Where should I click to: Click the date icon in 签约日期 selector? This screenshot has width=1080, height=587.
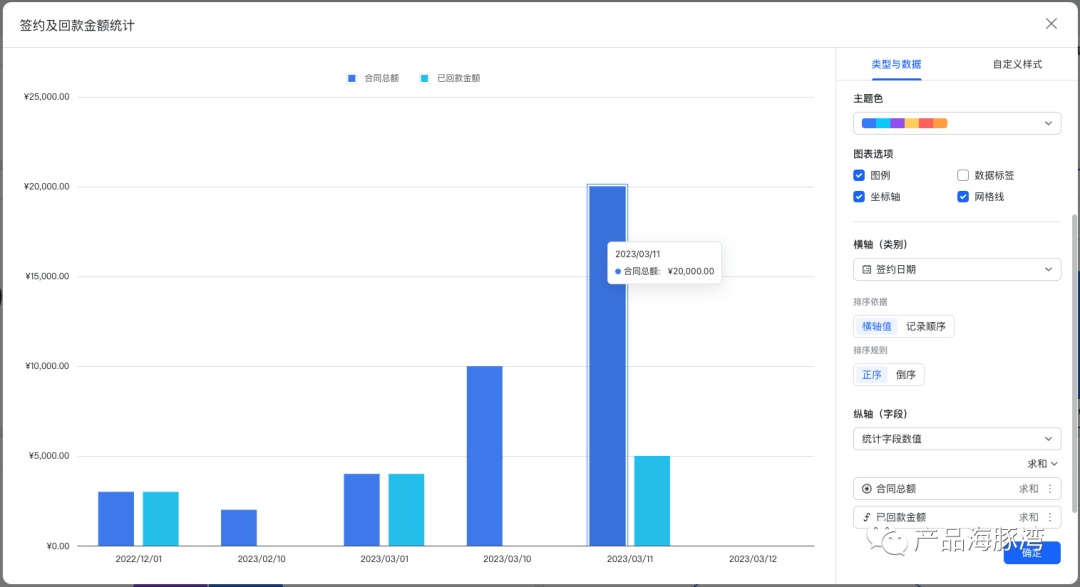click(866, 269)
